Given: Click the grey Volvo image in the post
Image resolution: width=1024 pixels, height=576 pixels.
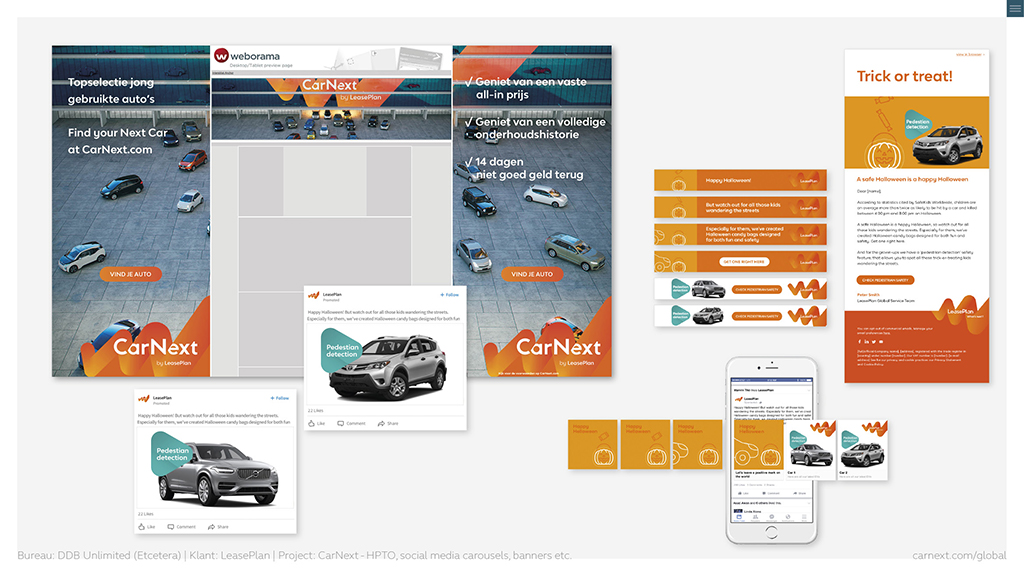Looking at the screenshot, I should point(219,474).
